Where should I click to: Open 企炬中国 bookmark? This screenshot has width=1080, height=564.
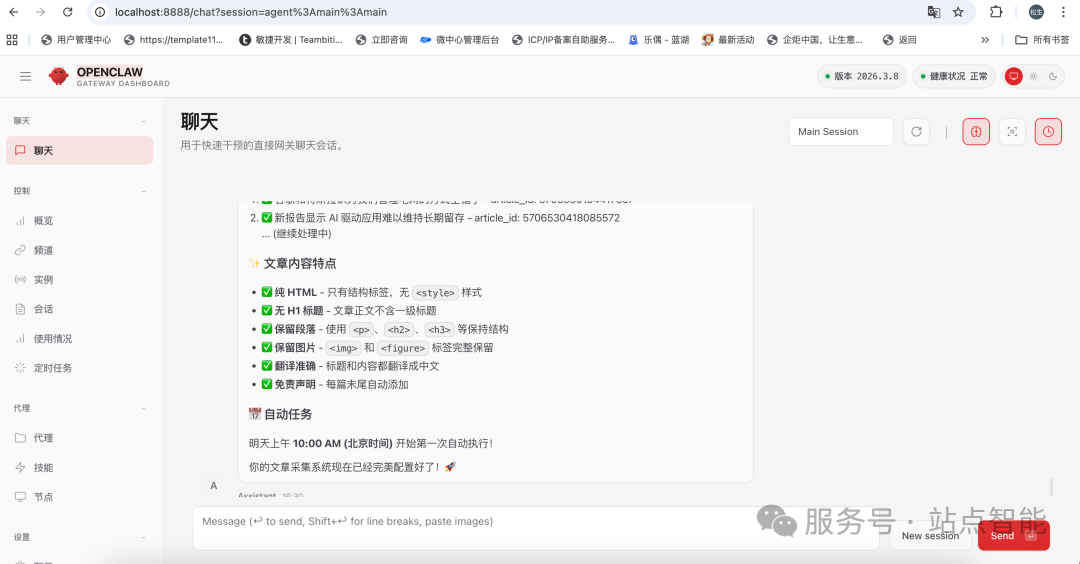pyautogui.click(x=815, y=40)
